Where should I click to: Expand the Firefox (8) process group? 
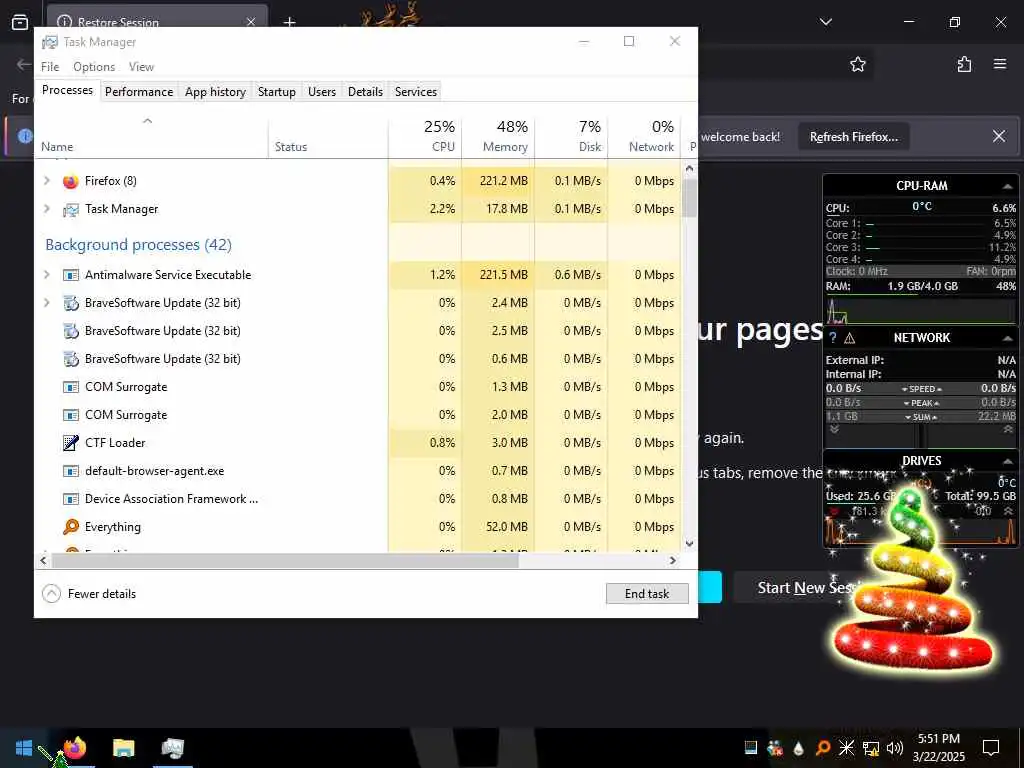(46, 181)
